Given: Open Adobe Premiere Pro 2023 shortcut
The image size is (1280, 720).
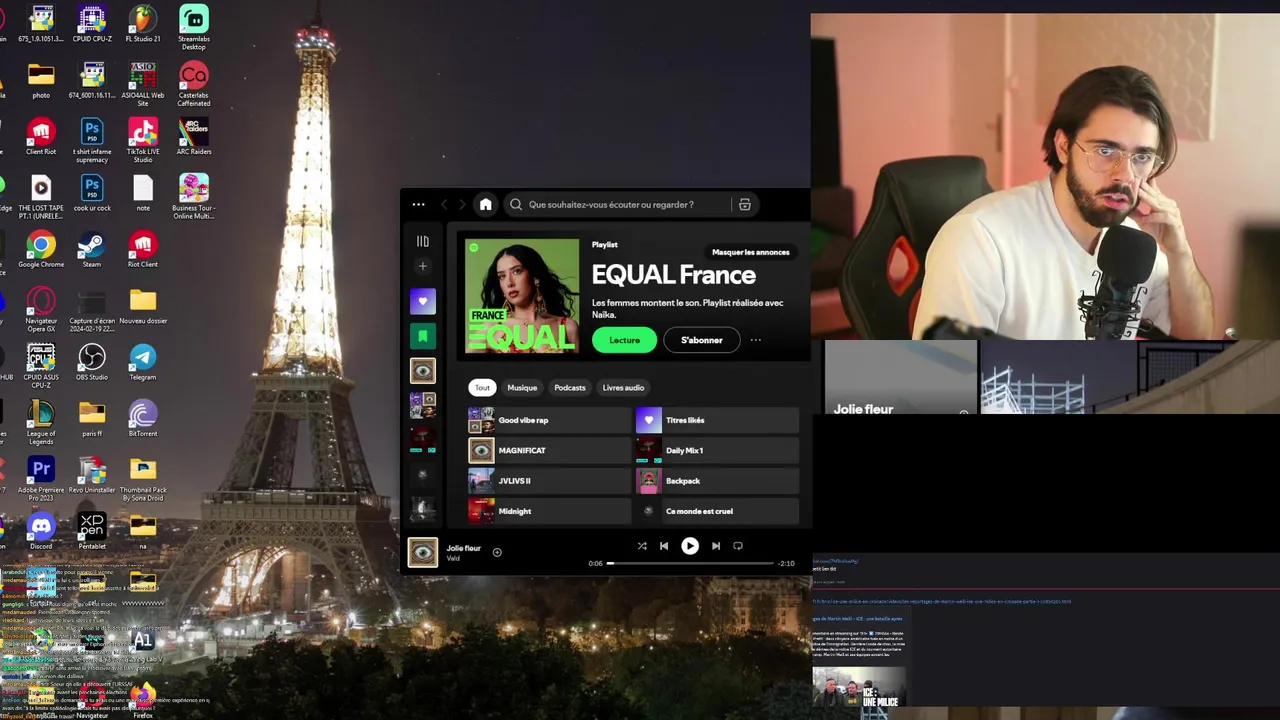Looking at the screenshot, I should point(41,478).
